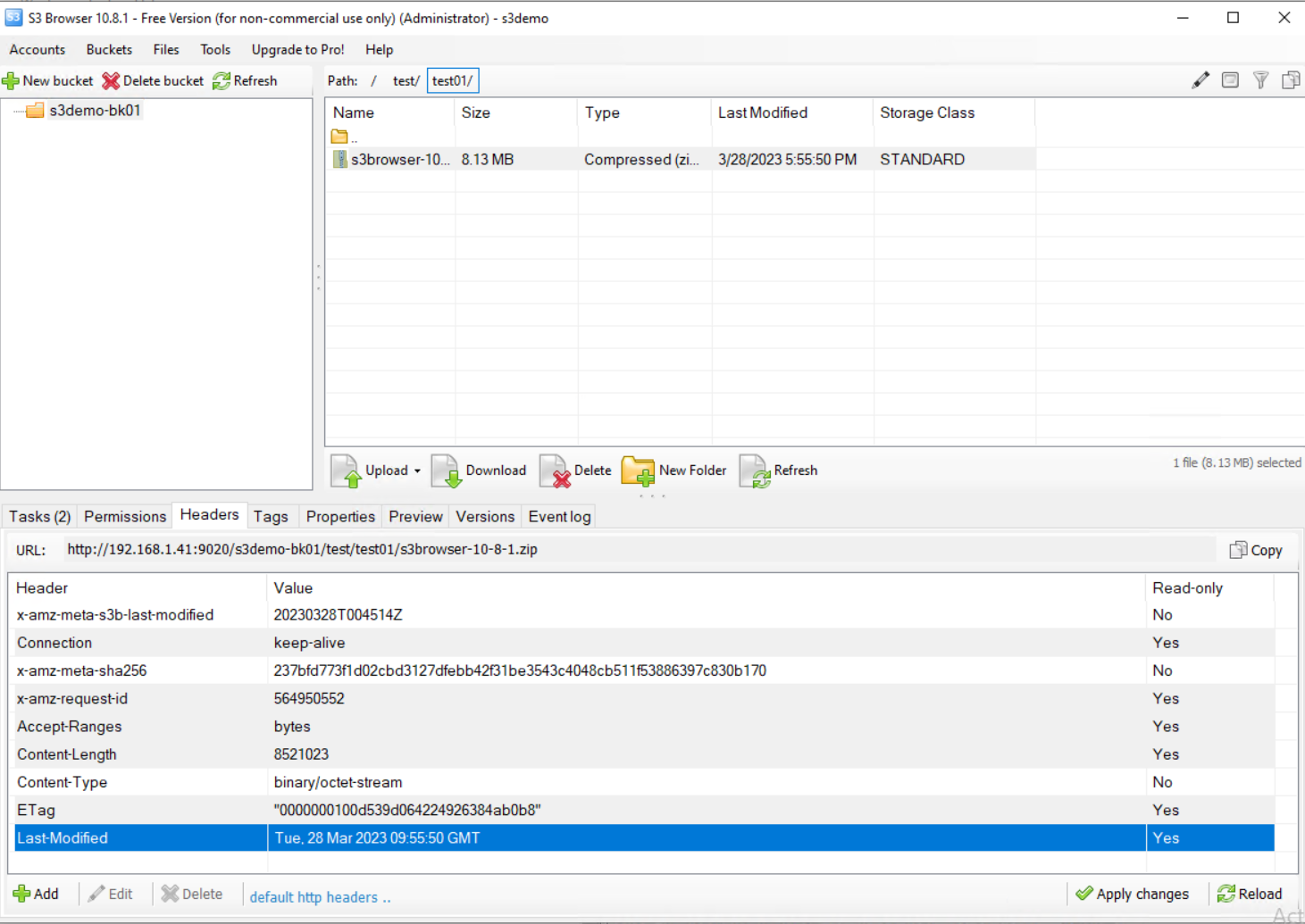Click the copy files icon at top right

1291,79
